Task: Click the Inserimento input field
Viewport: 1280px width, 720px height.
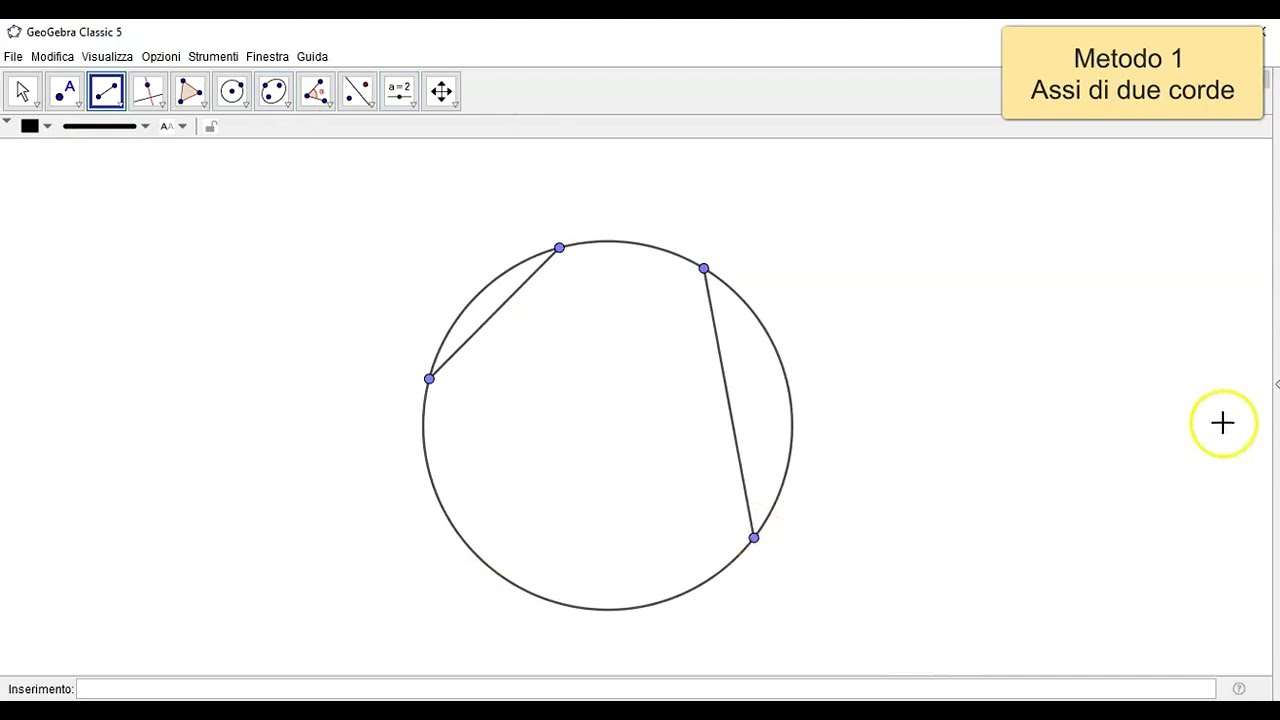Action: pos(646,688)
